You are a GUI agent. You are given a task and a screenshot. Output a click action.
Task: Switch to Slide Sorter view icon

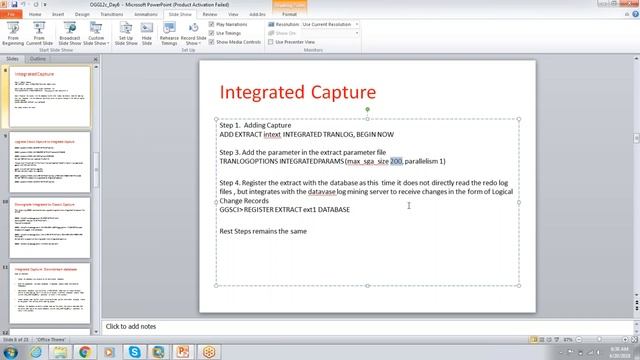coord(542,340)
